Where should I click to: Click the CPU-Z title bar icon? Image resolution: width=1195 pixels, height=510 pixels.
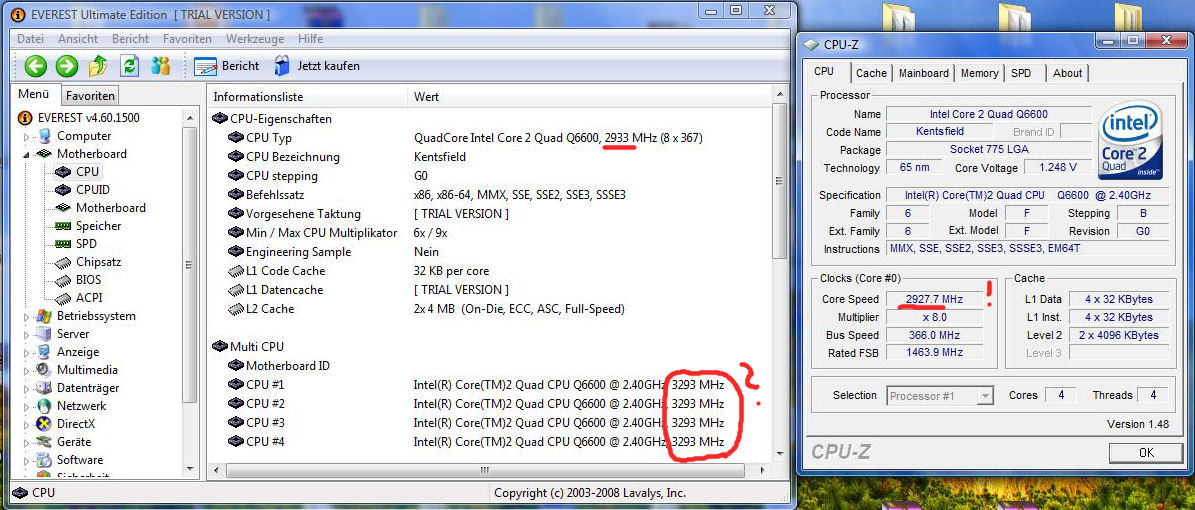pos(811,45)
